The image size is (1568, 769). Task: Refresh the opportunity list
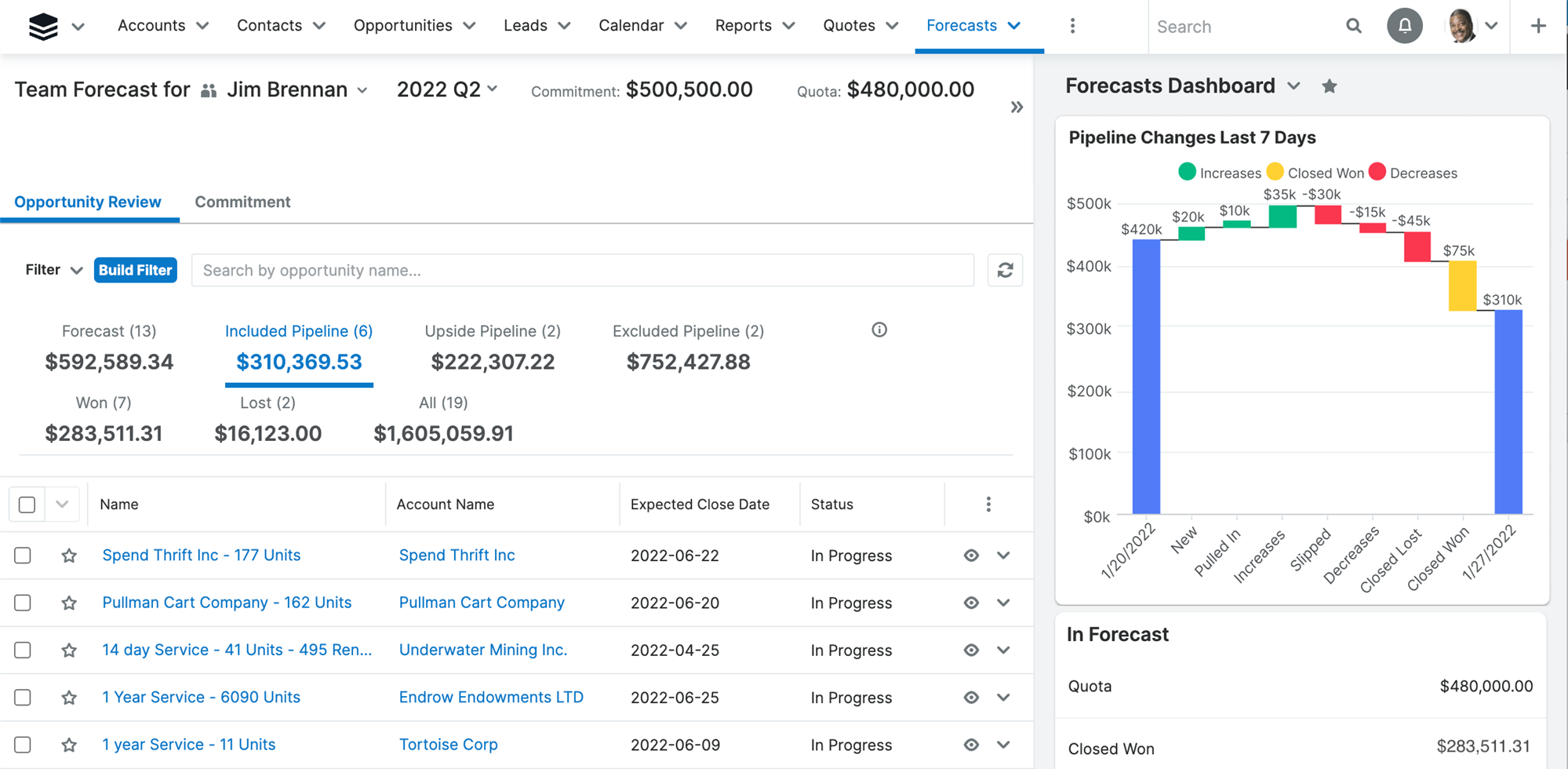pos(1005,270)
